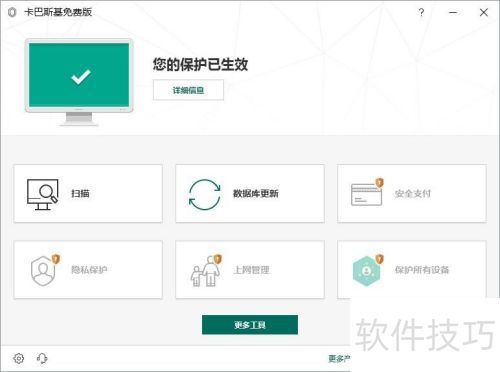Select the 扫描 label text
Image resolution: width=500 pixels, height=372 pixels.
pyautogui.click(x=80, y=194)
